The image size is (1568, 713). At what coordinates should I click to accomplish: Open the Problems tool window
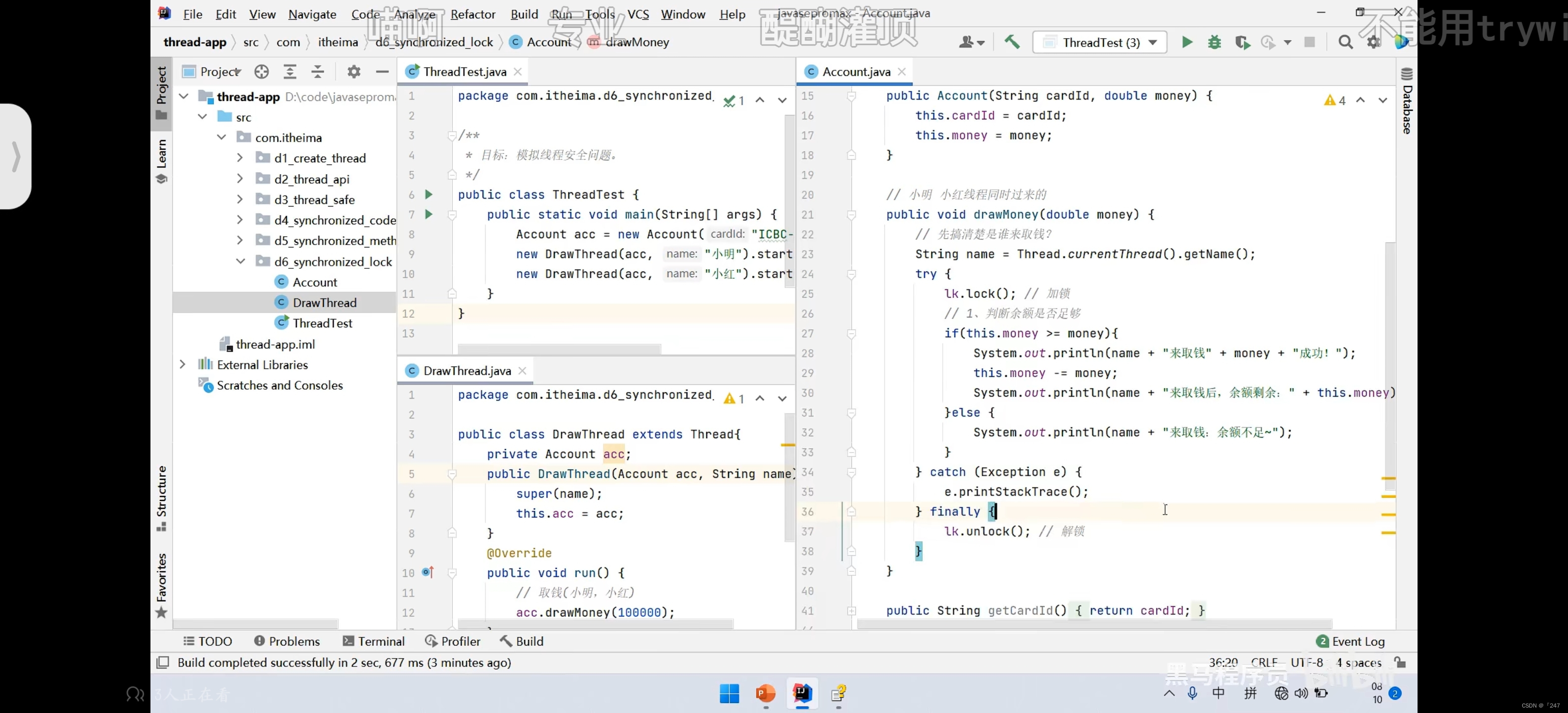287,641
